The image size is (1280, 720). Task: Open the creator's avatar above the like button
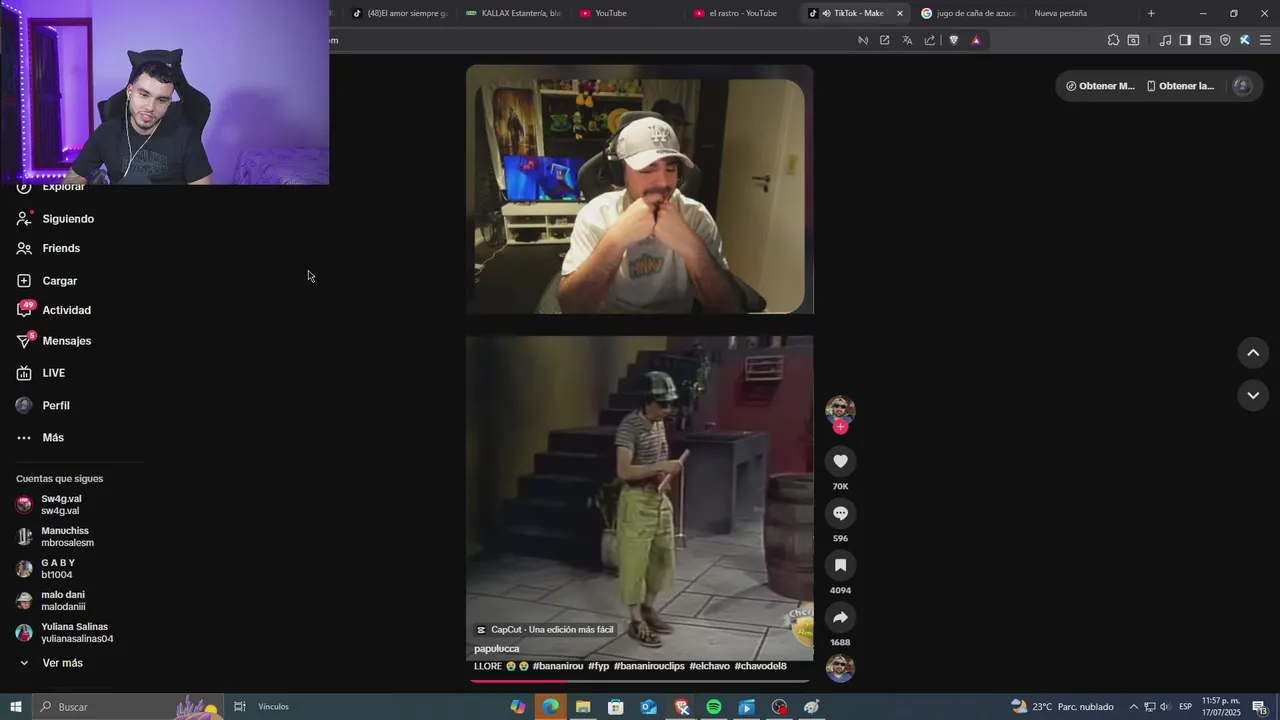840,409
